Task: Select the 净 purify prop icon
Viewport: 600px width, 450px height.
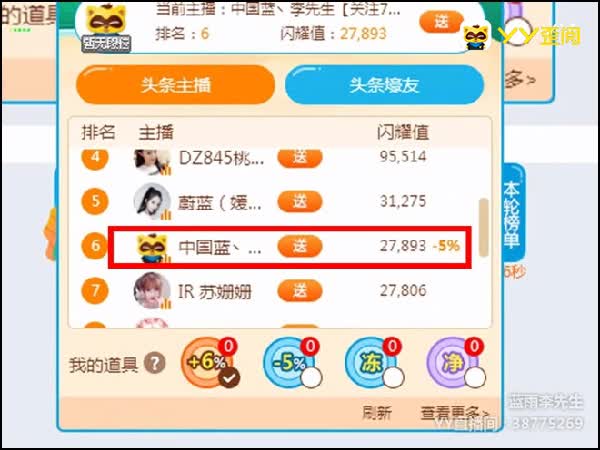Action: (453, 362)
